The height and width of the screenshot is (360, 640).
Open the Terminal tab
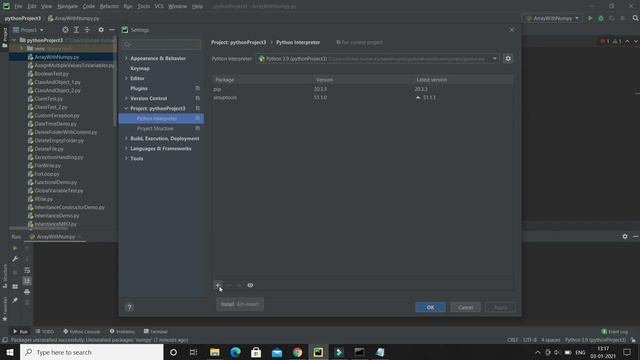coord(156,331)
